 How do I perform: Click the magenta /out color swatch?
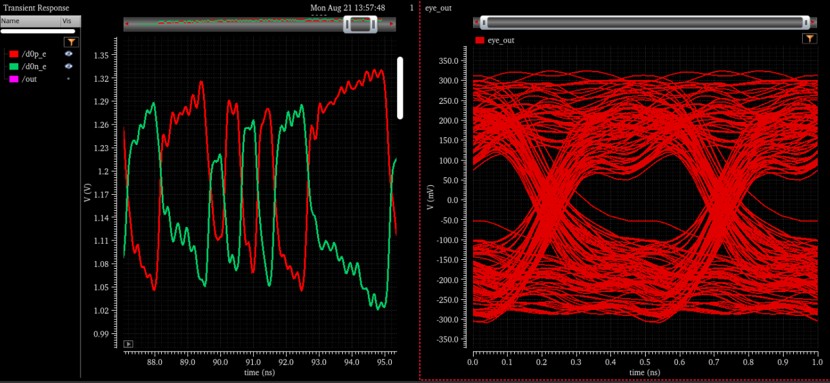tap(14, 79)
